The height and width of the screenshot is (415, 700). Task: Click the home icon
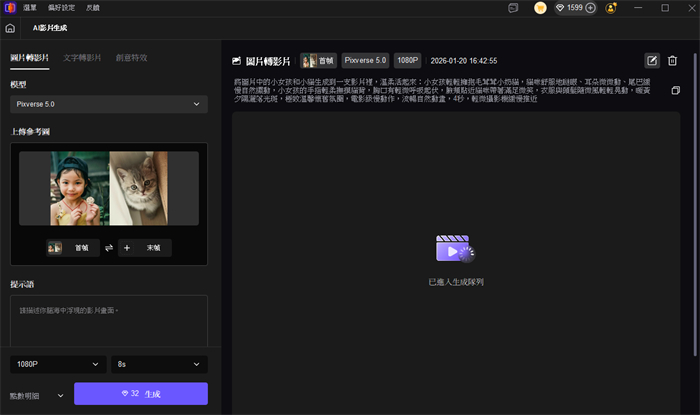(x=10, y=28)
